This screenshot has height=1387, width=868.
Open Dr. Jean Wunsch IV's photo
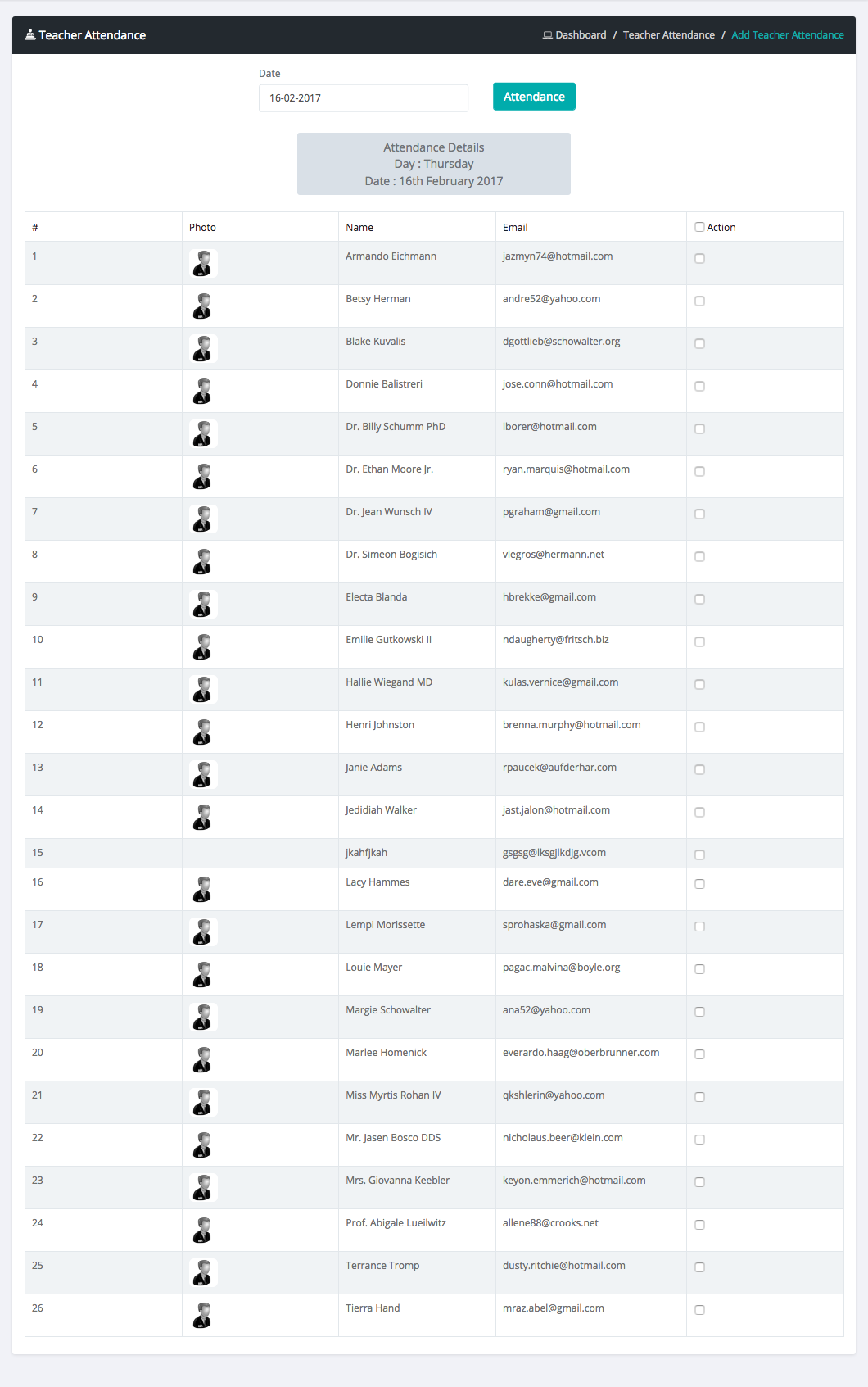203,519
